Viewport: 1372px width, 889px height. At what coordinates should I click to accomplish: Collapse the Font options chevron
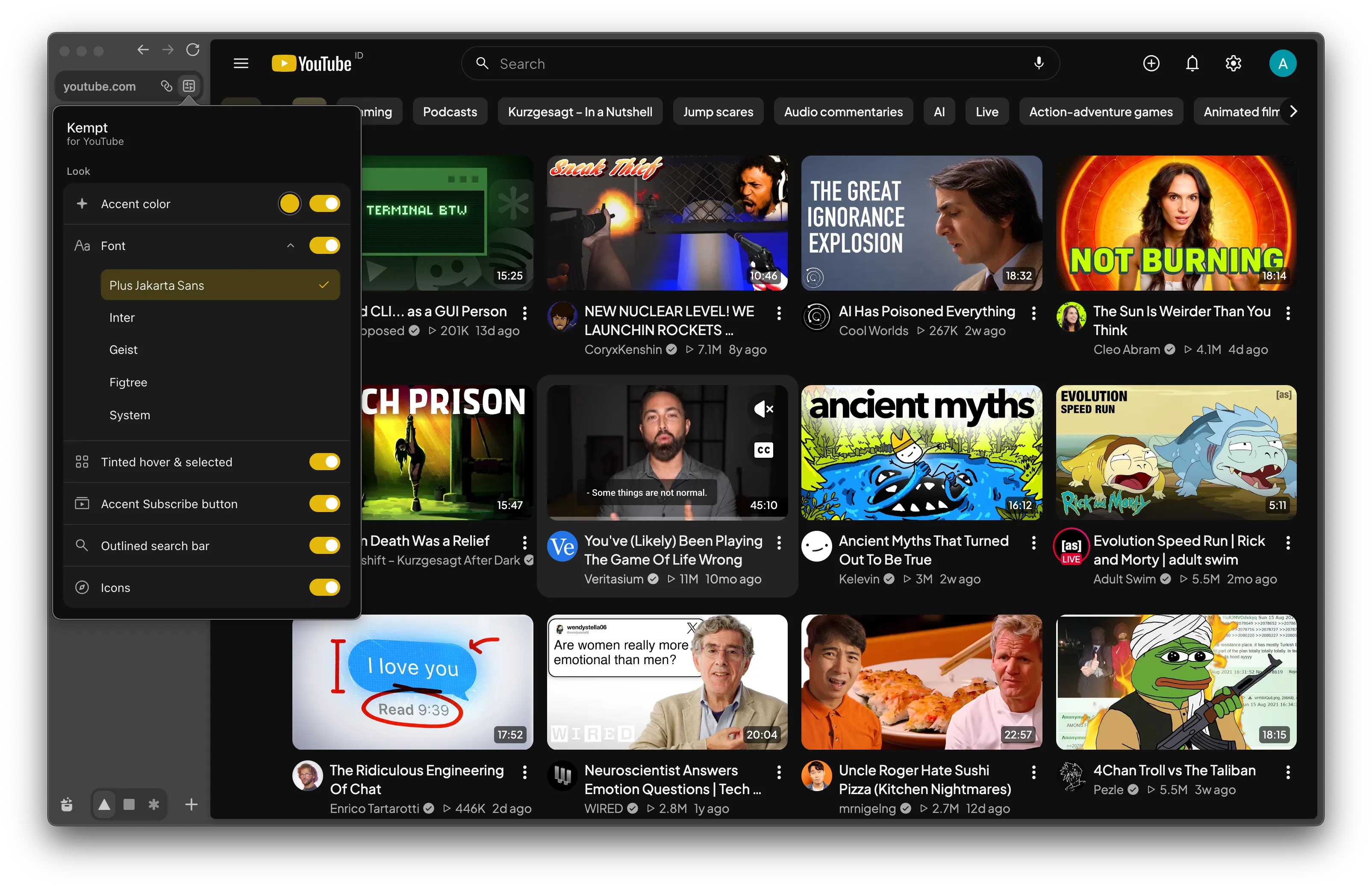[291, 246]
